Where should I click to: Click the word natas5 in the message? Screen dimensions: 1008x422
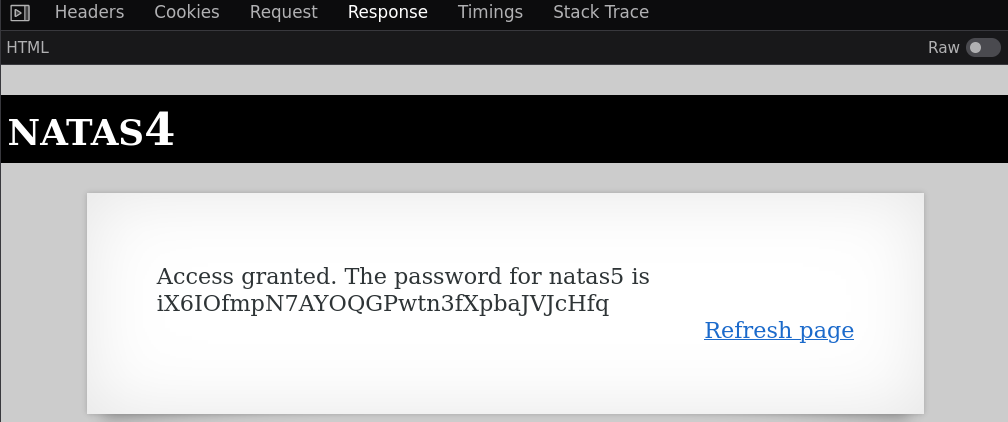point(586,277)
